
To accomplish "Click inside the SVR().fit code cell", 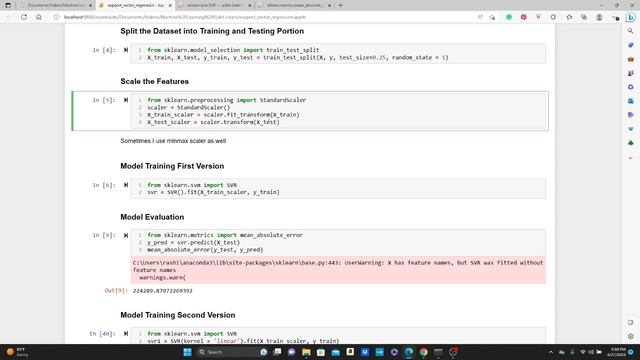I will [x=338, y=189].
